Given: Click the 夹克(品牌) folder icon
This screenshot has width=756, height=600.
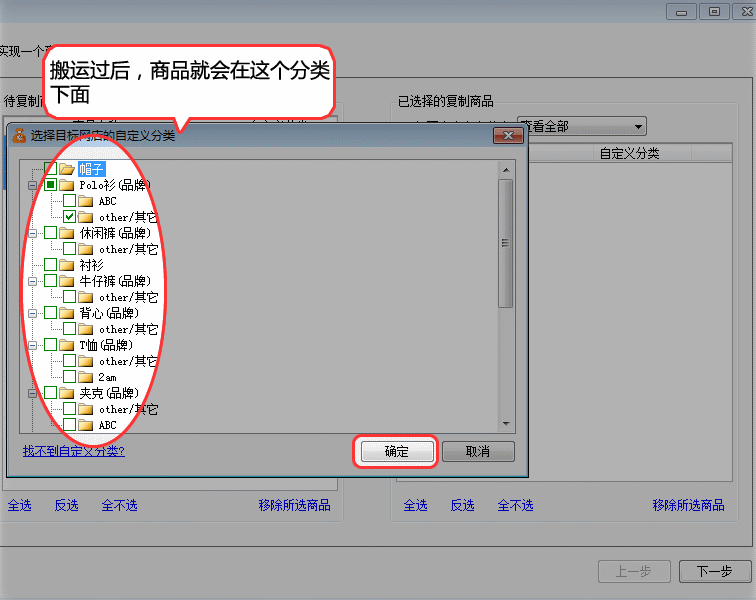Looking at the screenshot, I should (67, 393).
